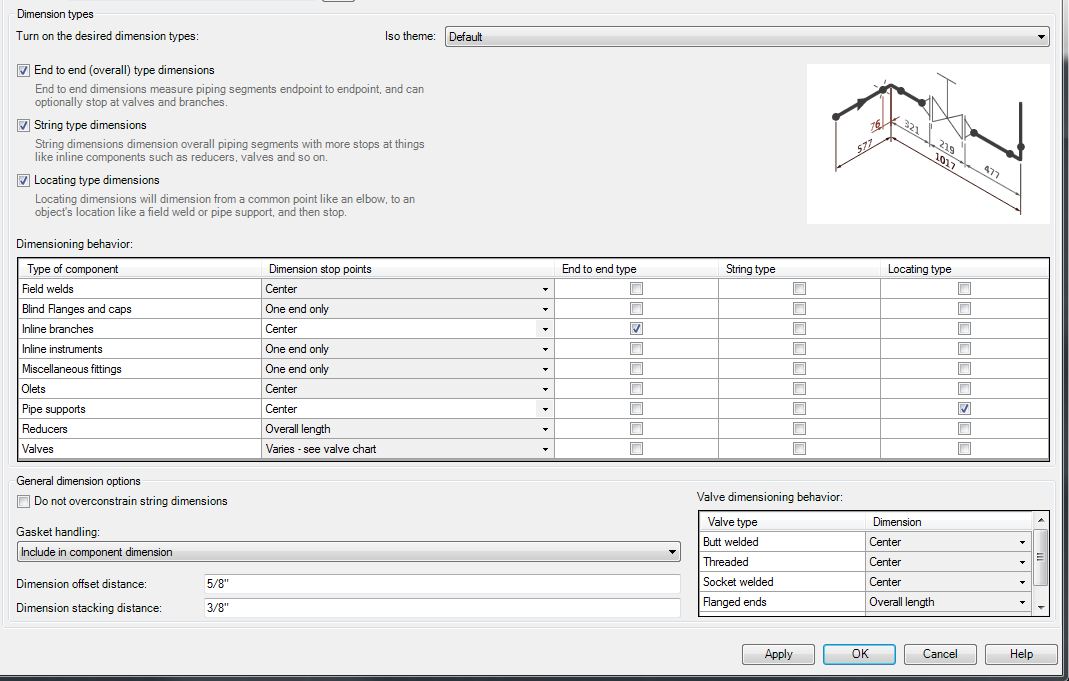
Task: Click the Cancel button
Action: [940, 654]
